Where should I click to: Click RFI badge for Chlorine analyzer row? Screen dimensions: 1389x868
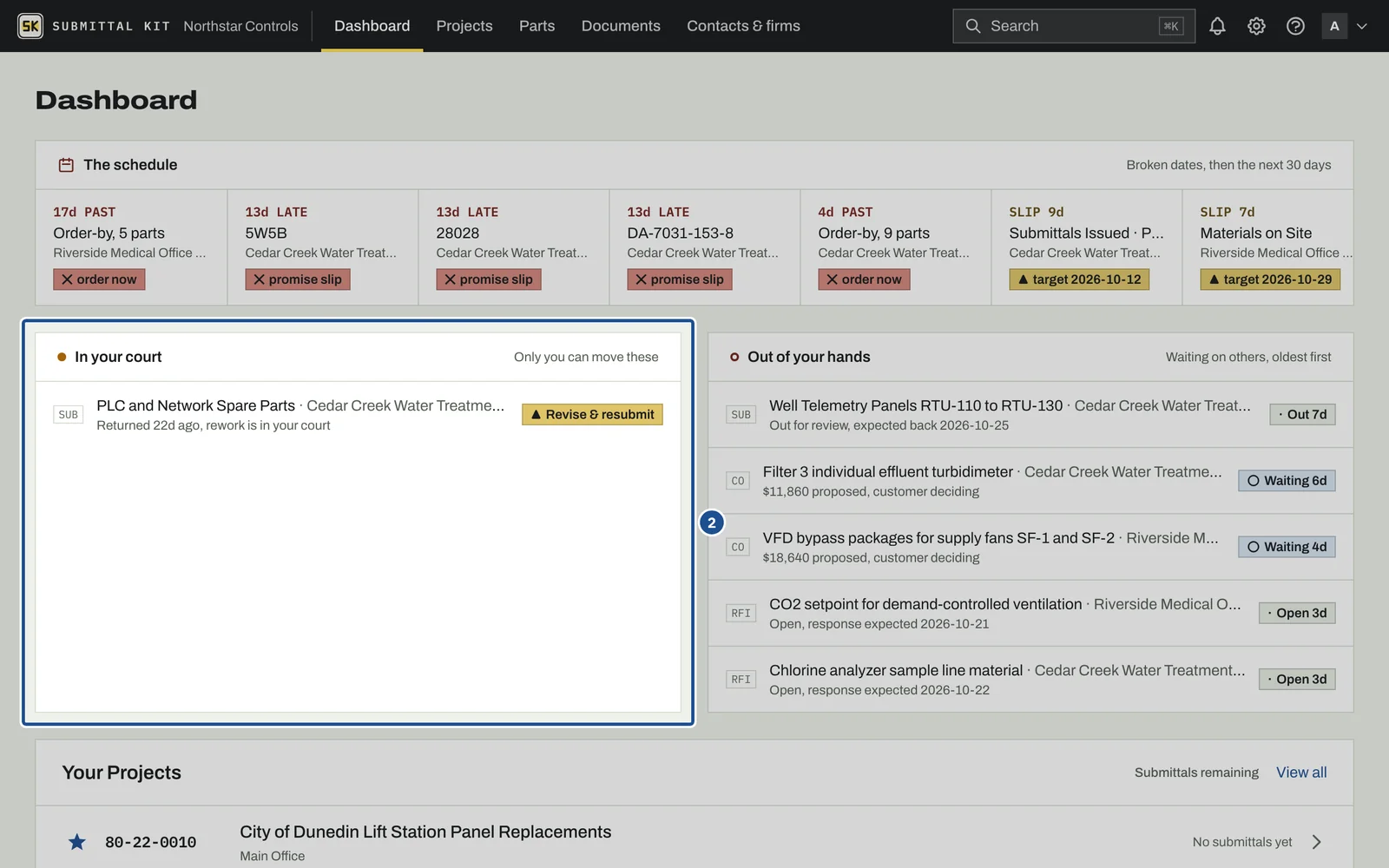pos(741,679)
